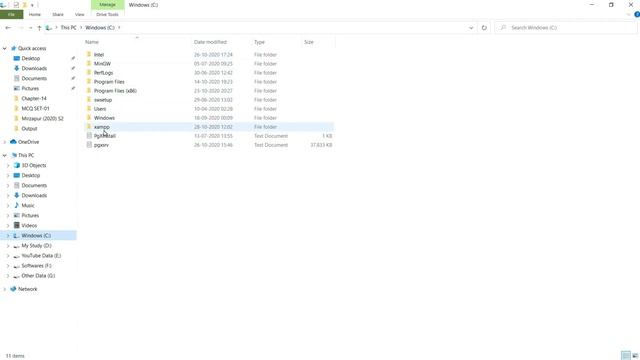The width and height of the screenshot is (640, 360).
Task: Open Pictures under Quick access
Action: [30, 88]
